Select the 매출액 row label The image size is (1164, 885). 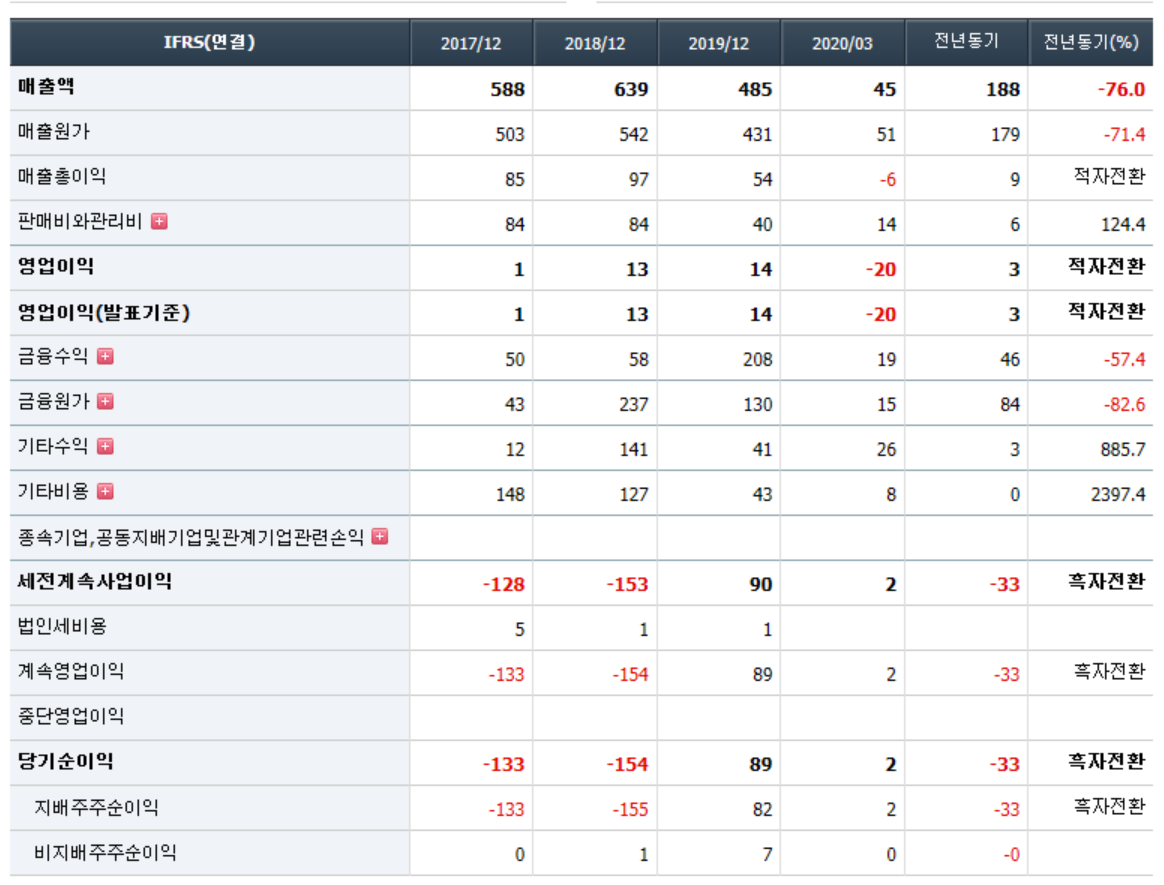46,86
